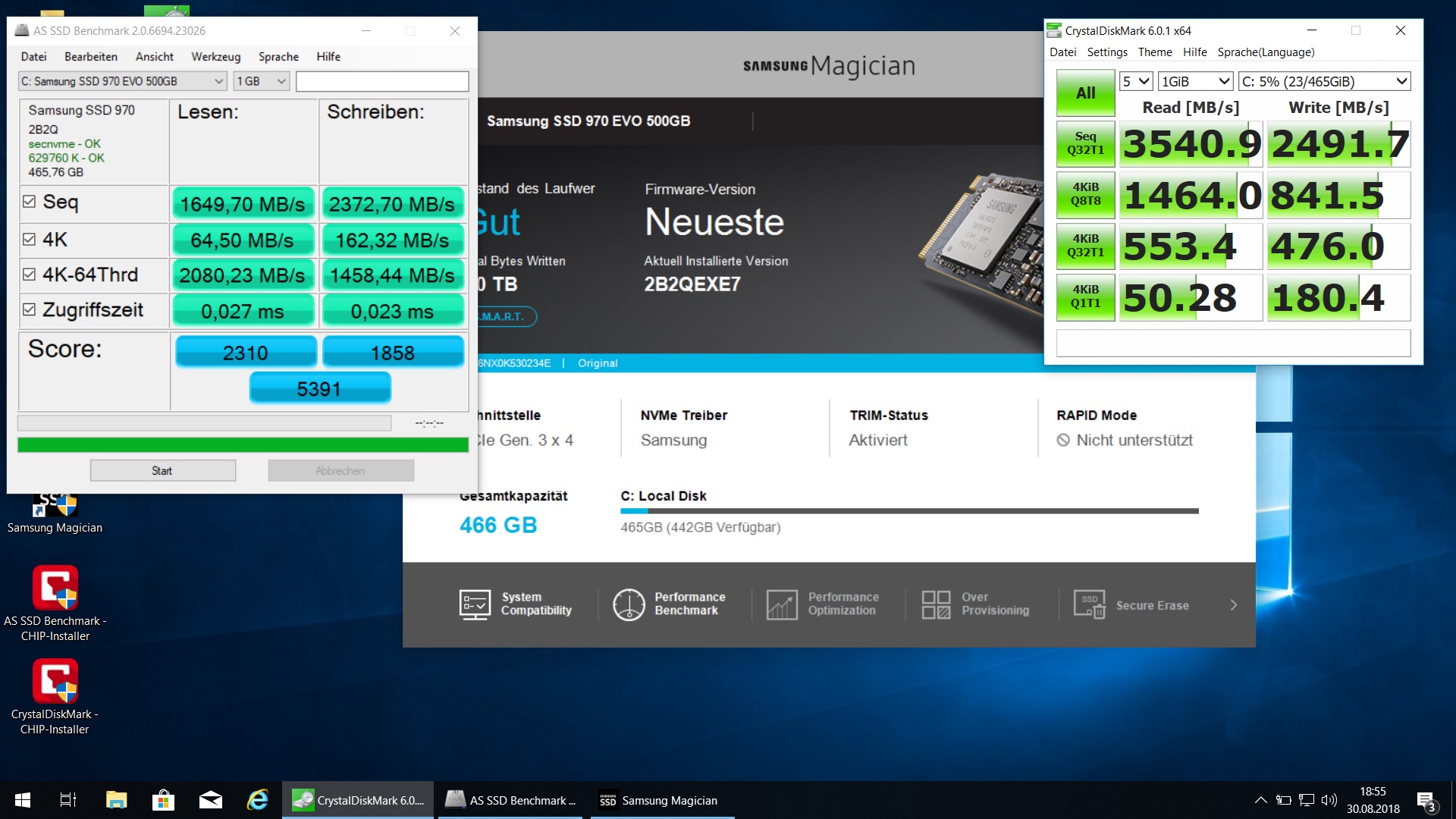
Task: Click the Start button in AS SSD
Action: click(162, 471)
